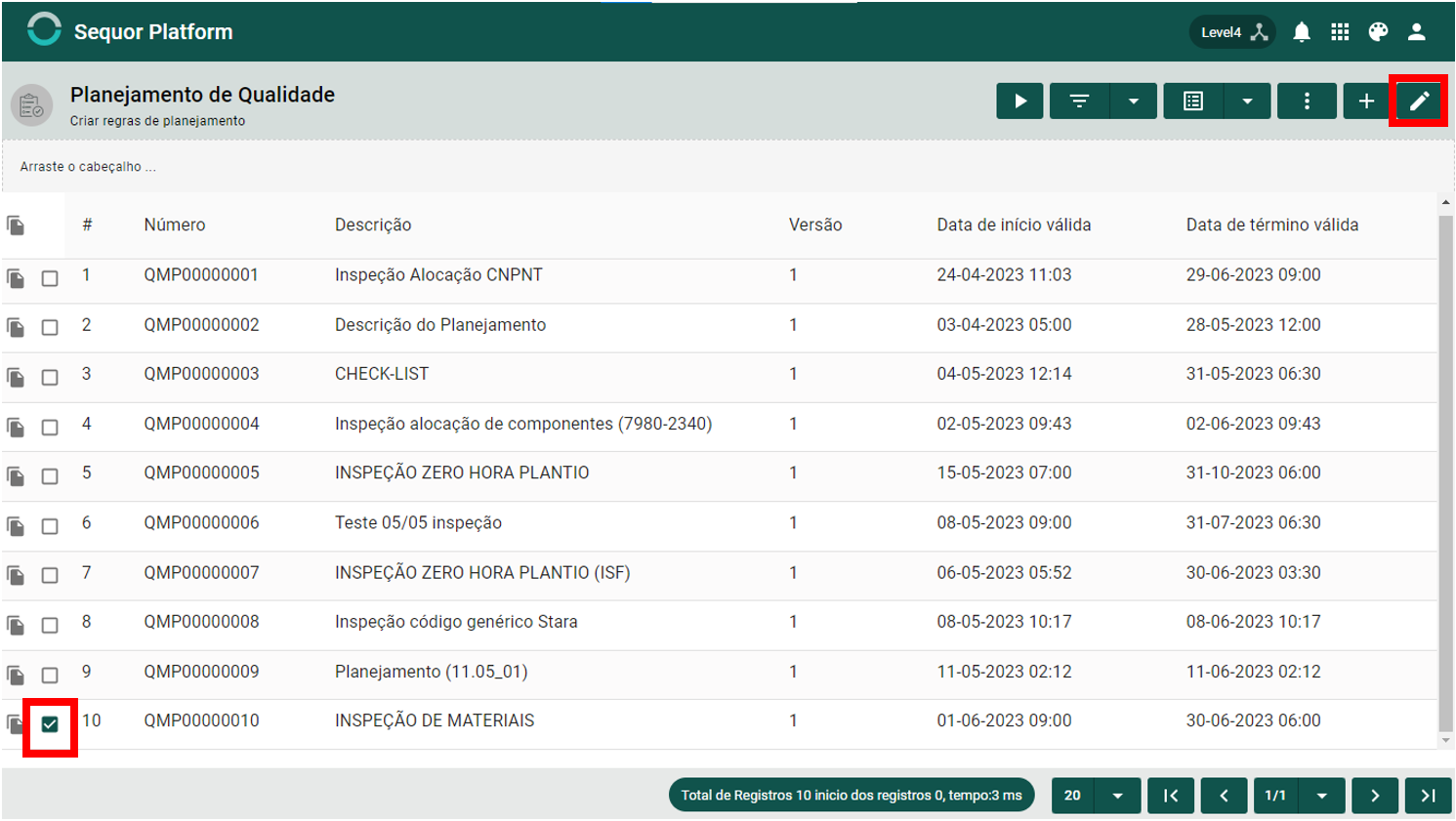The image size is (1456, 821).
Task: Sort by Data de término válida header
Action: coord(1272,225)
